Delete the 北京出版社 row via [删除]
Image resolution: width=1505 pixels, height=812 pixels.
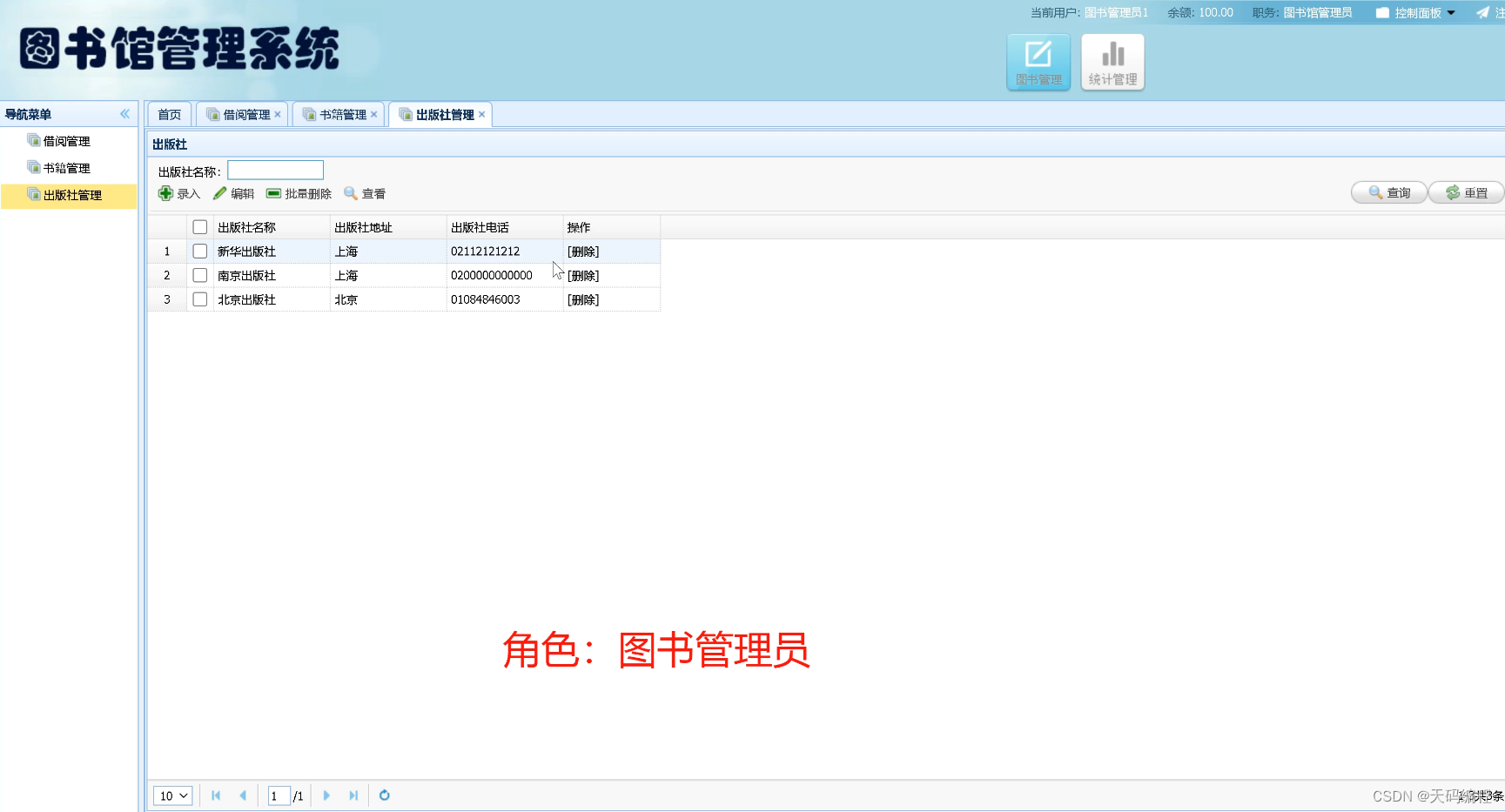(583, 299)
